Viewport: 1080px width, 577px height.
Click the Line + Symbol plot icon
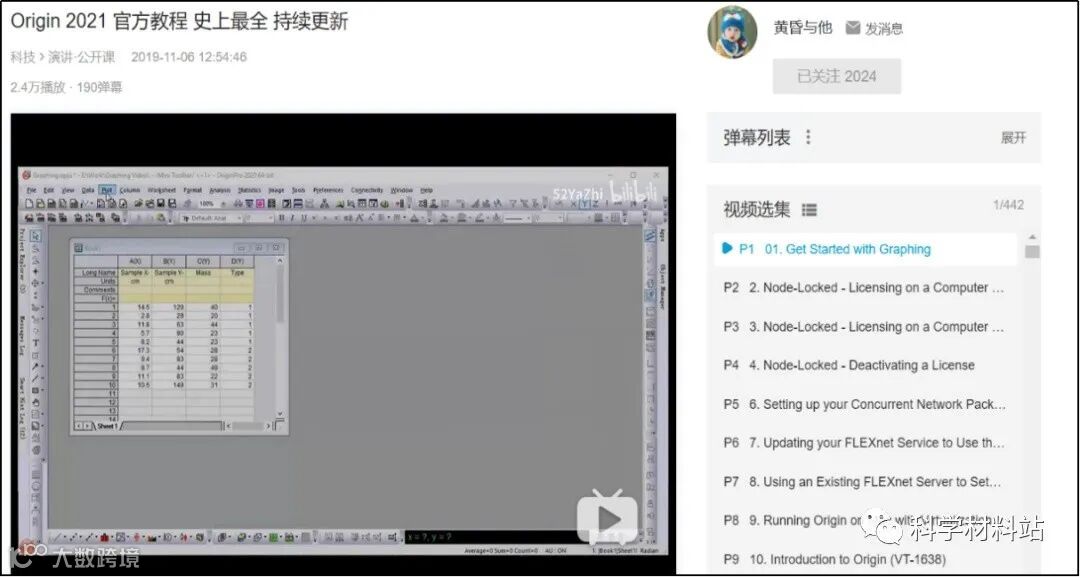(88, 536)
